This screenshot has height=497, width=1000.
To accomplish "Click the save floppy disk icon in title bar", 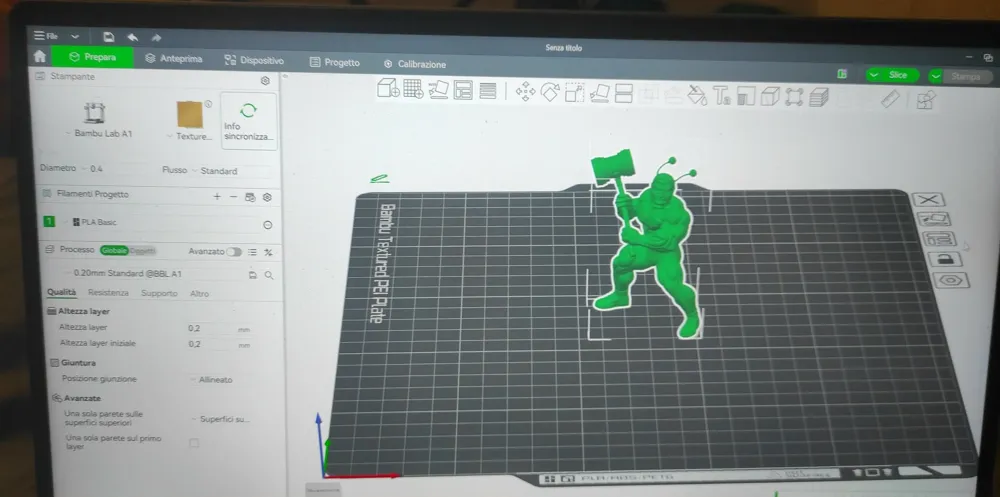I will pos(108,36).
